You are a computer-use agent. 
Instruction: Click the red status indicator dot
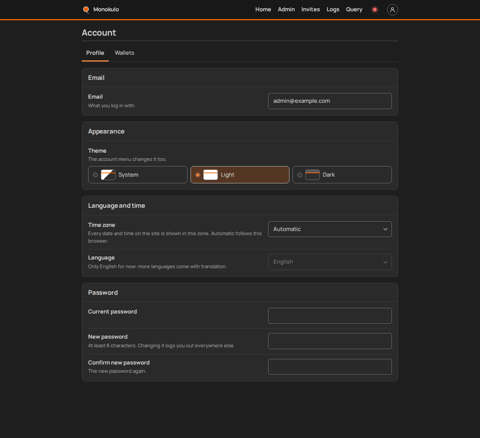click(375, 10)
